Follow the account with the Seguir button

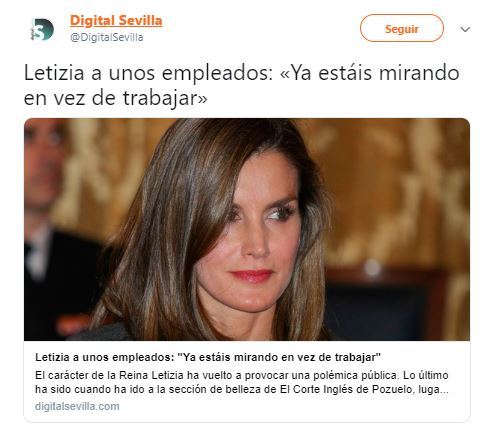point(402,28)
